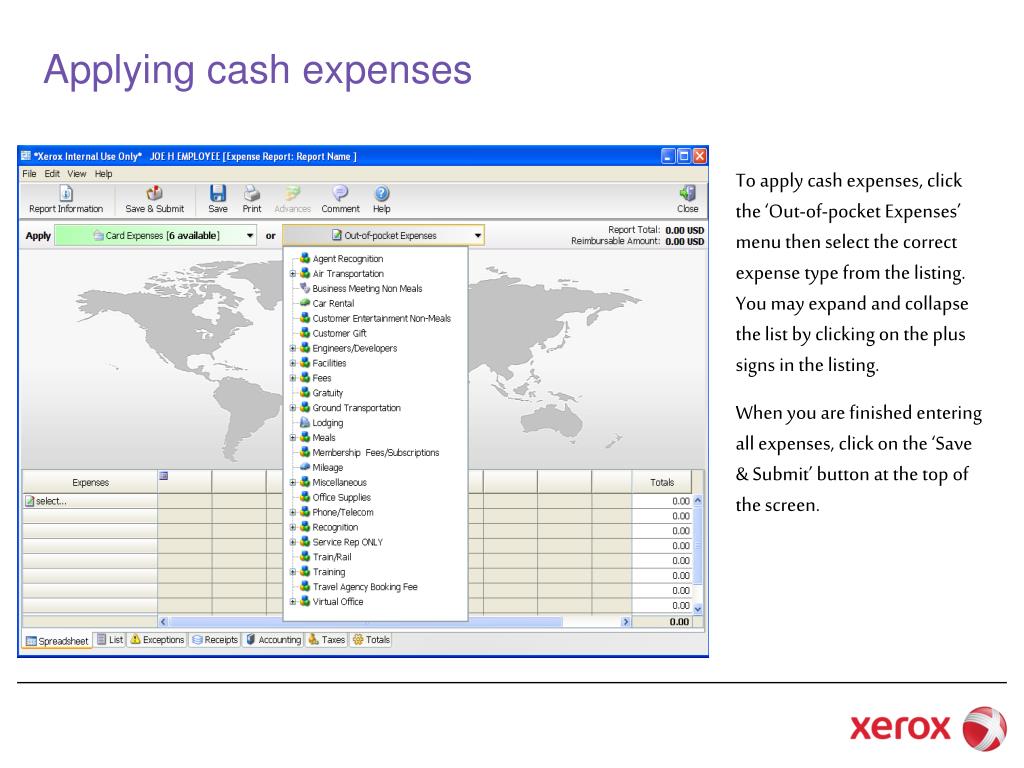
Task: Click the Save & Submit toolbar icon
Action: 154,200
